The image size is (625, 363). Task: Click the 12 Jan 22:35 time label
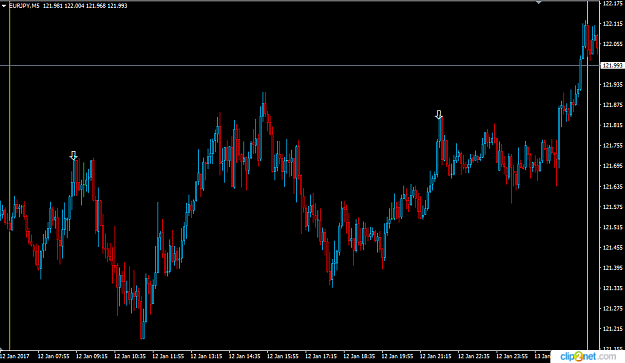pos(474,356)
